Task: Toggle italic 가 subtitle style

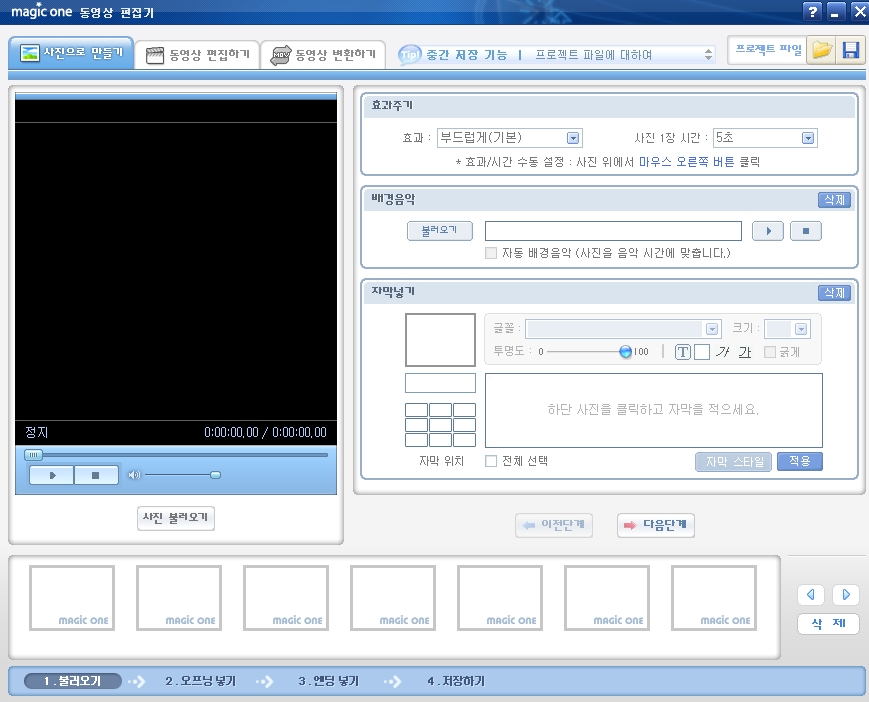Action: click(x=722, y=352)
